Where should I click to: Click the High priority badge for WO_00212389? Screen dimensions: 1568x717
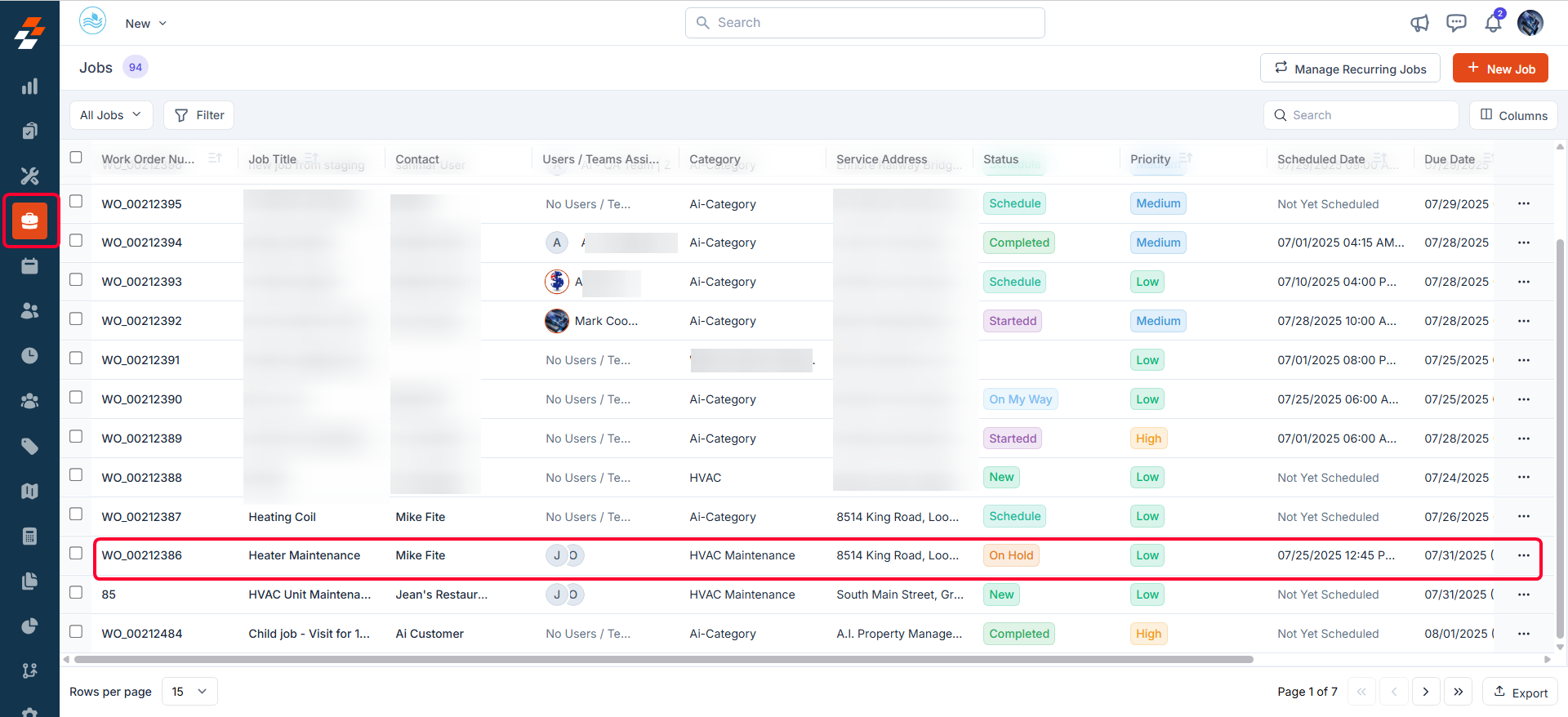1148,439
